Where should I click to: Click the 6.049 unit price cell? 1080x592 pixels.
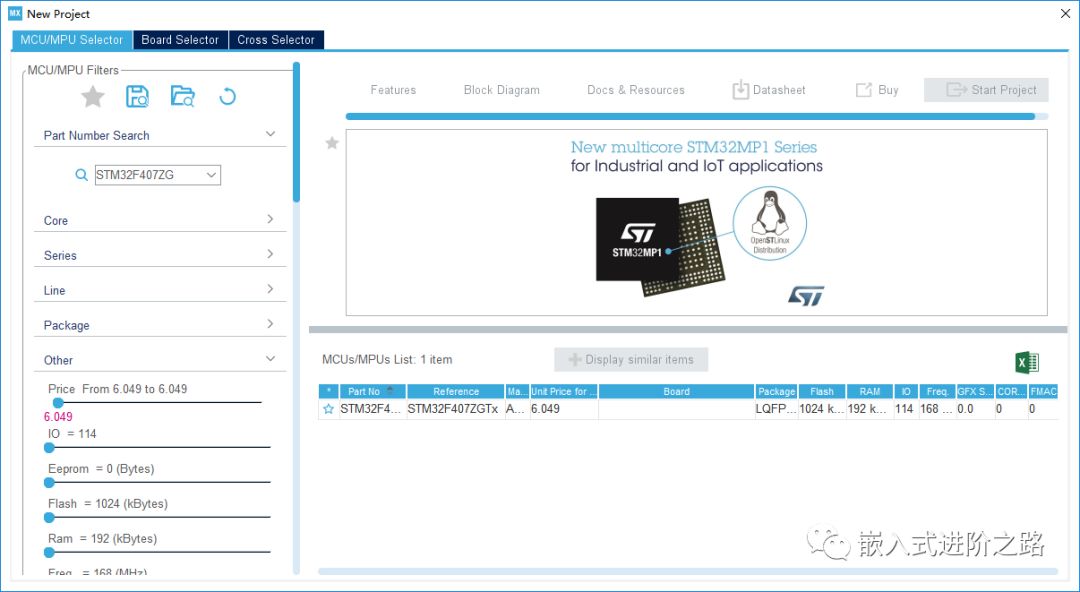pos(564,409)
